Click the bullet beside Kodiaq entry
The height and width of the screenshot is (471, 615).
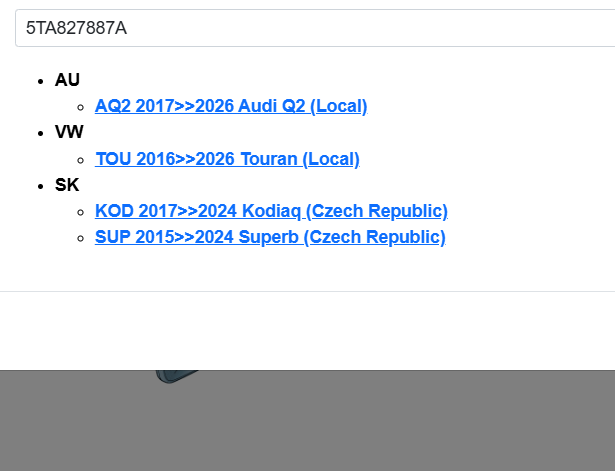coord(80,211)
